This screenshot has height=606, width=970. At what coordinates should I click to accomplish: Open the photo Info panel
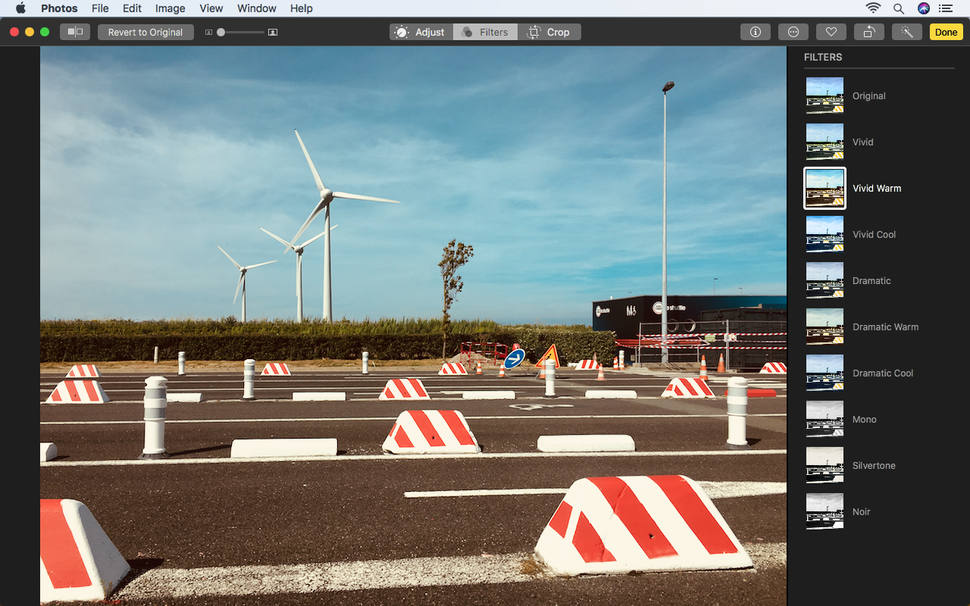755,31
